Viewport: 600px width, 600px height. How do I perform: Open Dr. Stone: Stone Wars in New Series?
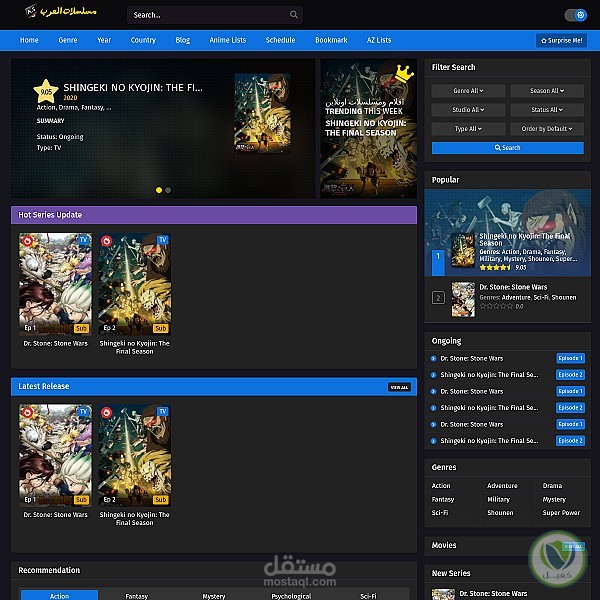click(493, 594)
